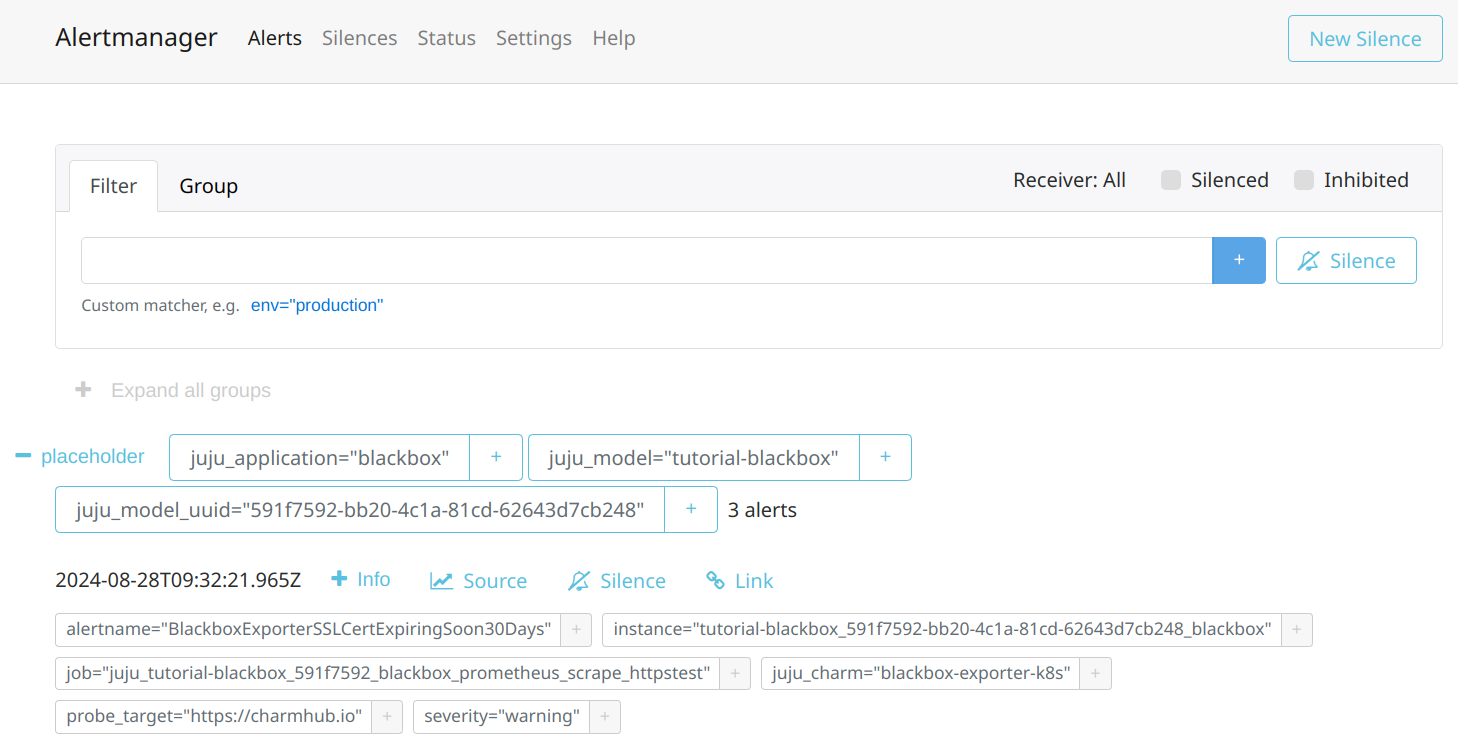Copy alert Link chain icon
Viewport: 1458px width, 746px height.
(x=715, y=580)
